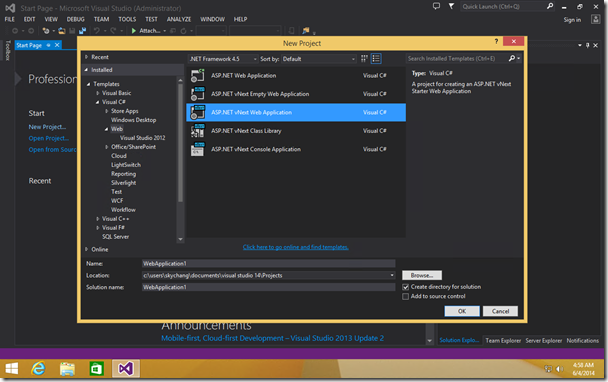Open the TOOLS menu
Screen dimensions: 608x382
tap(127, 19)
